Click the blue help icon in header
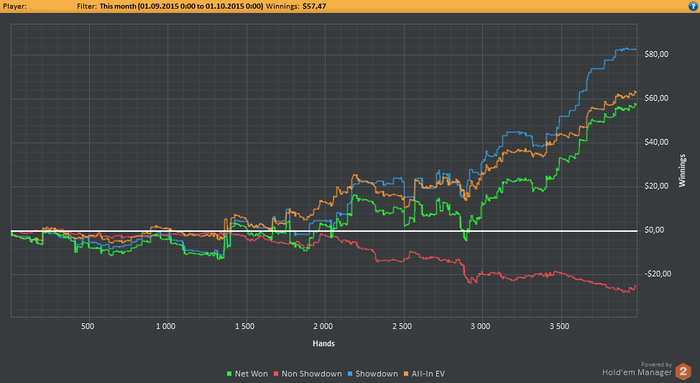Screen dimensions: 700x383 [693, 6]
